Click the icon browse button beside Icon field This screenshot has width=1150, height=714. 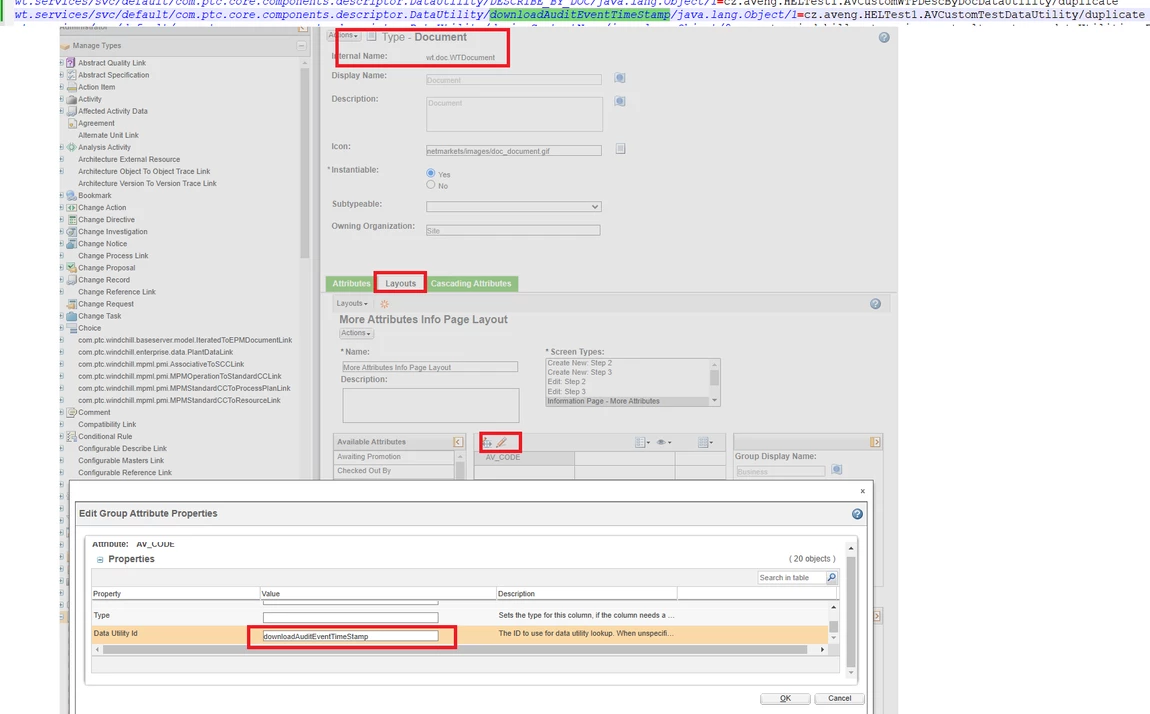coord(620,149)
